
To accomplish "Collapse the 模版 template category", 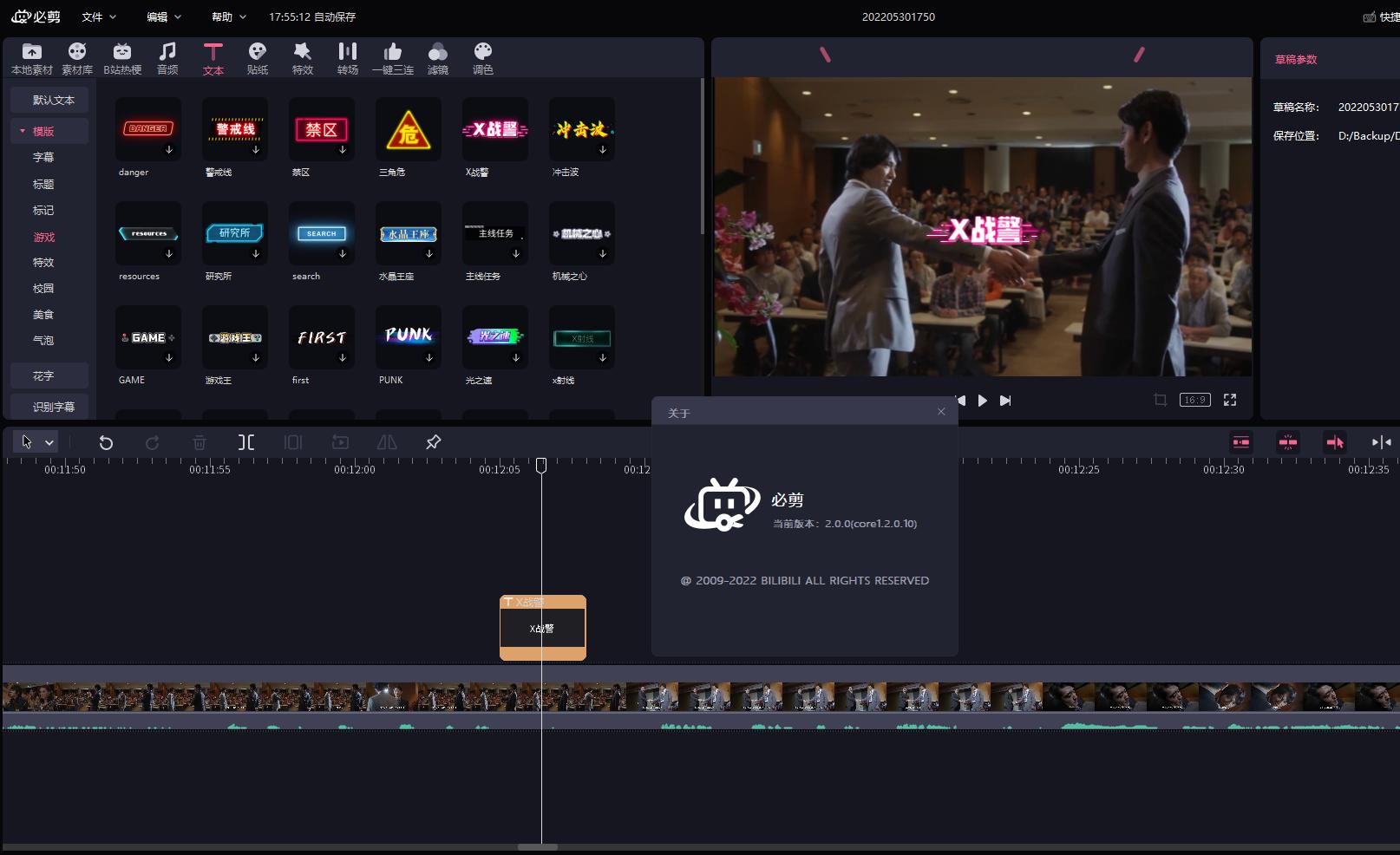I will [x=23, y=131].
